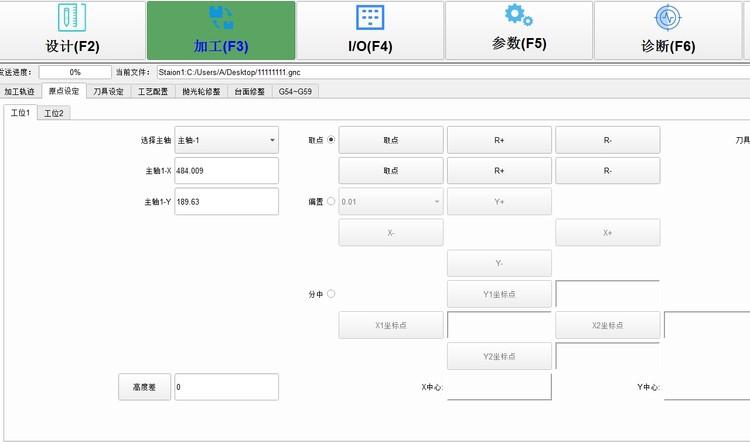This screenshot has height=442, width=750.
Task: Click R+ button in the 主轴1-X row
Action: tap(499, 171)
